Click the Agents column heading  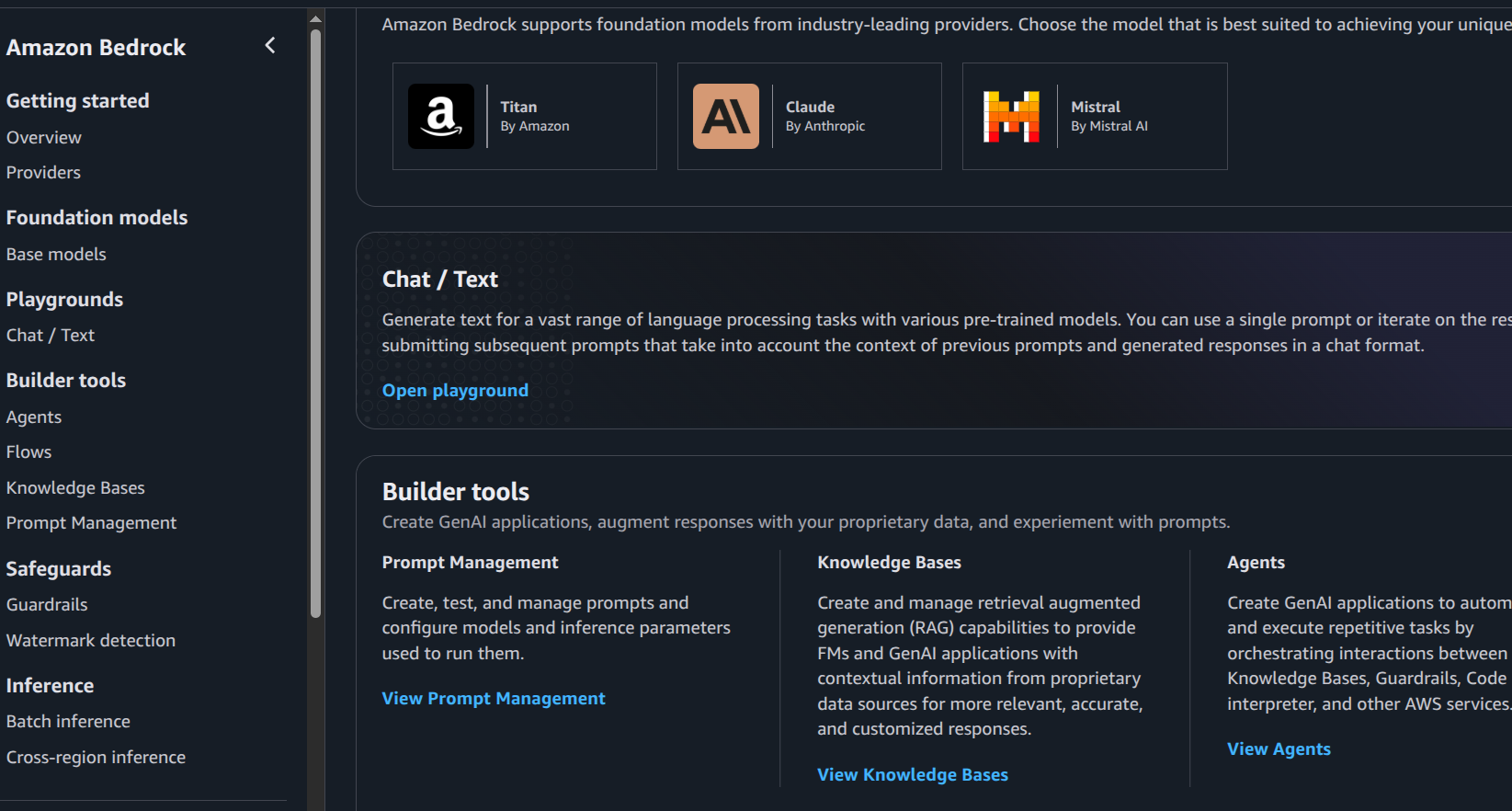(x=1256, y=562)
